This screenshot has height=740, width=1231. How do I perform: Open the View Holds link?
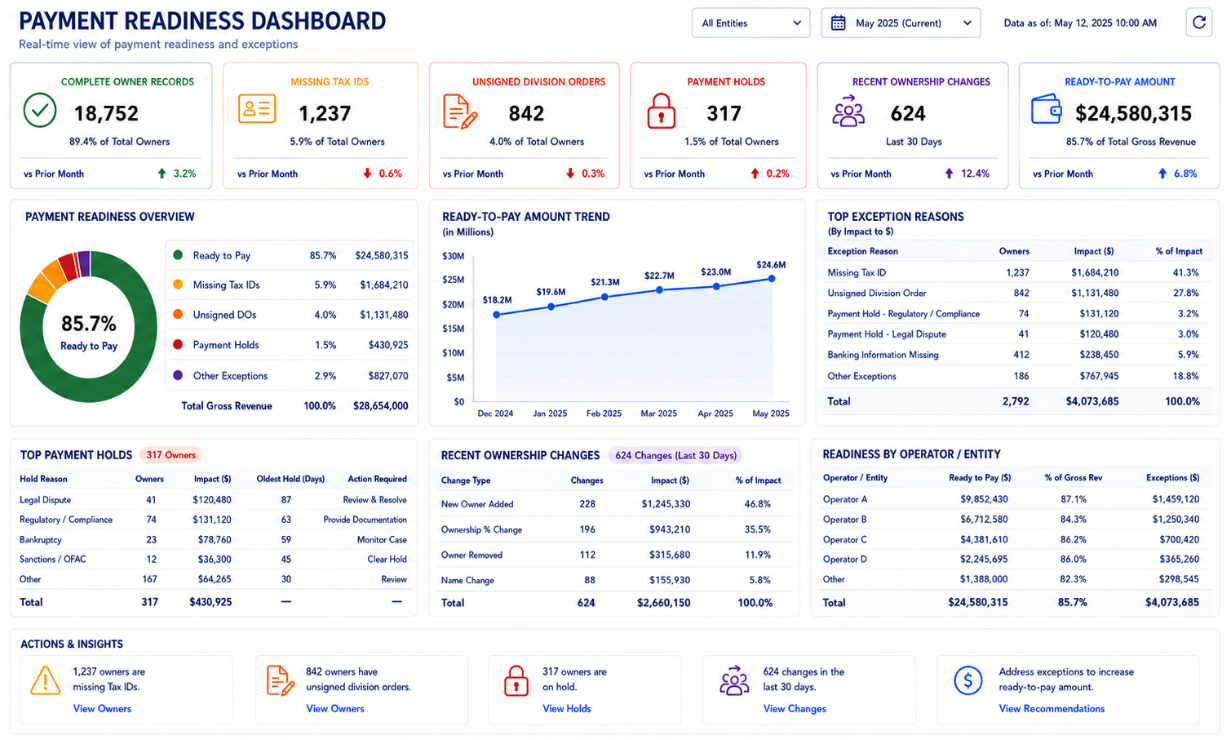(x=567, y=709)
